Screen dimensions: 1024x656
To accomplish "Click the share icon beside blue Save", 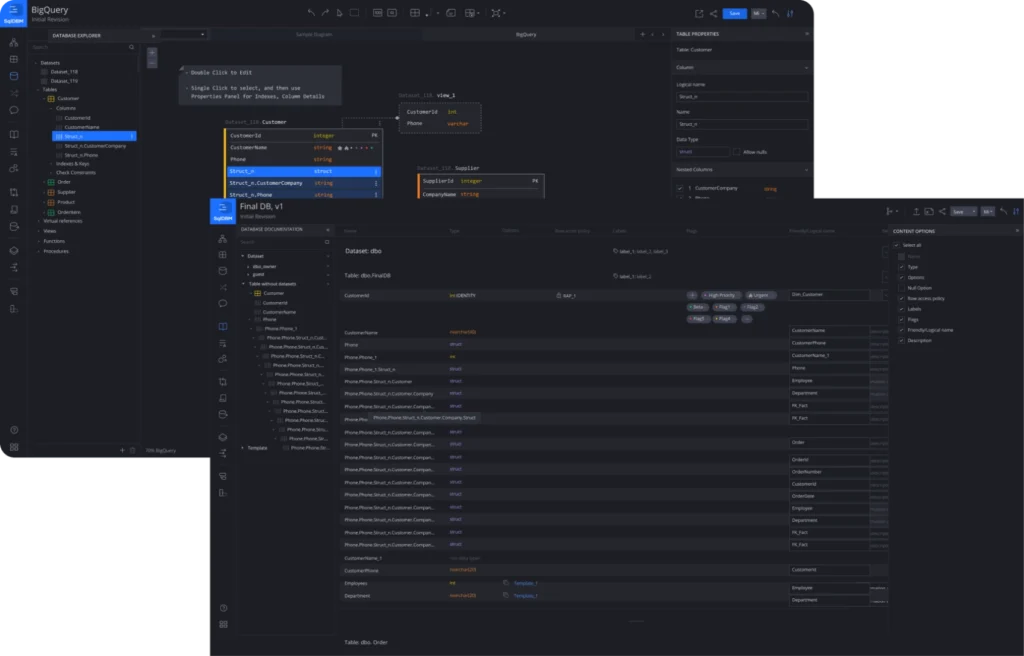I will pyautogui.click(x=713, y=13).
